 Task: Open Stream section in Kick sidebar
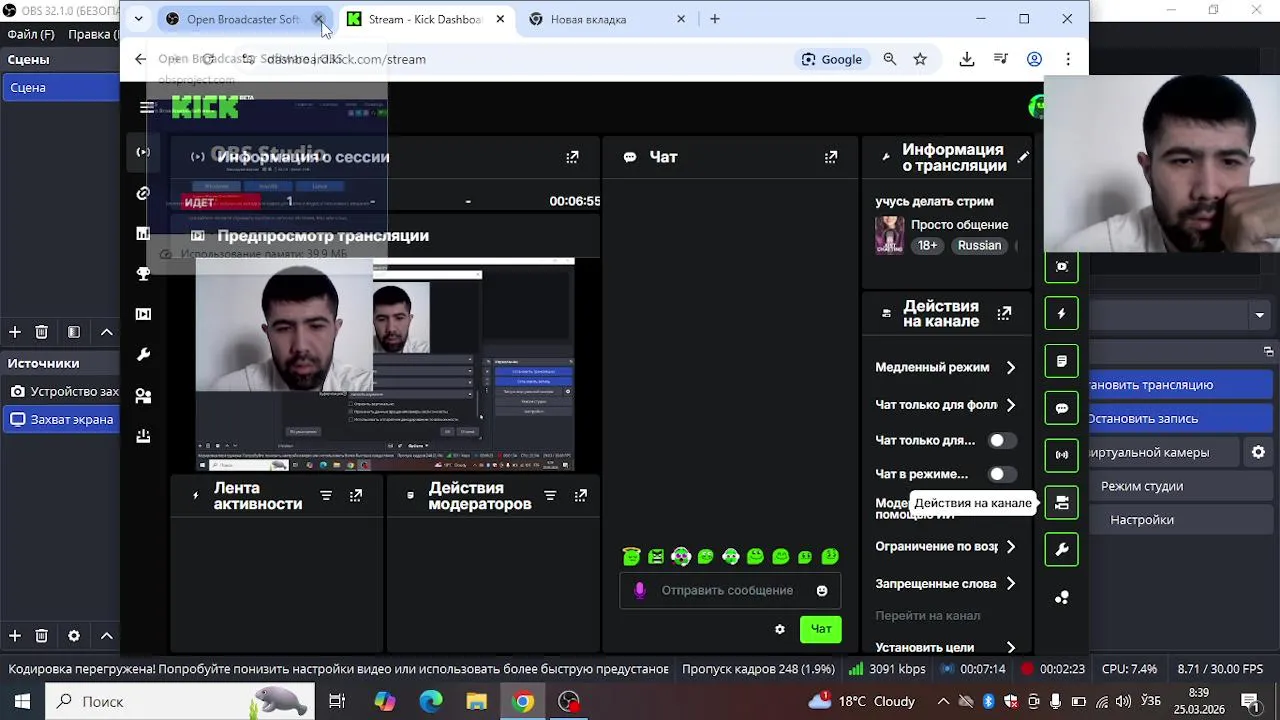click(x=143, y=152)
